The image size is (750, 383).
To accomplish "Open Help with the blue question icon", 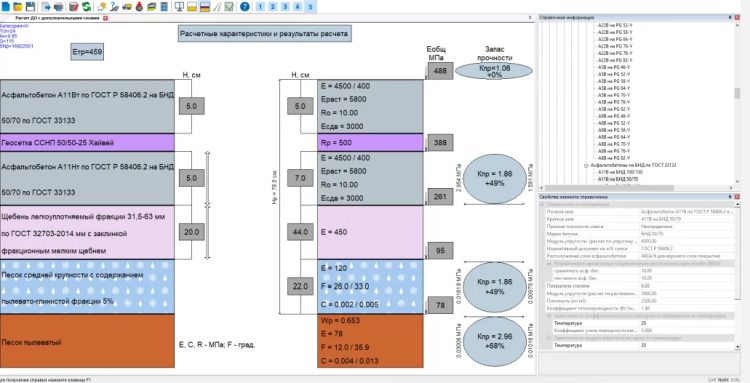I will tap(245, 7).
